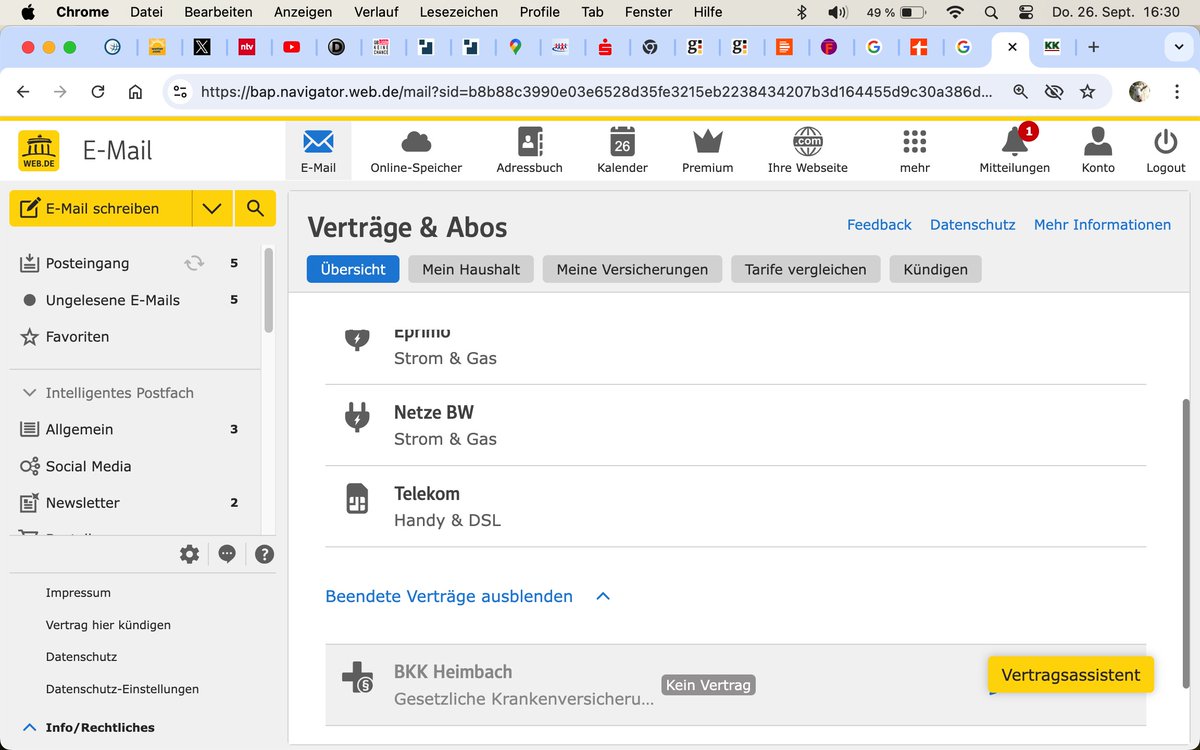Click the Logout power icon
This screenshot has height=750, width=1200.
click(1165, 151)
